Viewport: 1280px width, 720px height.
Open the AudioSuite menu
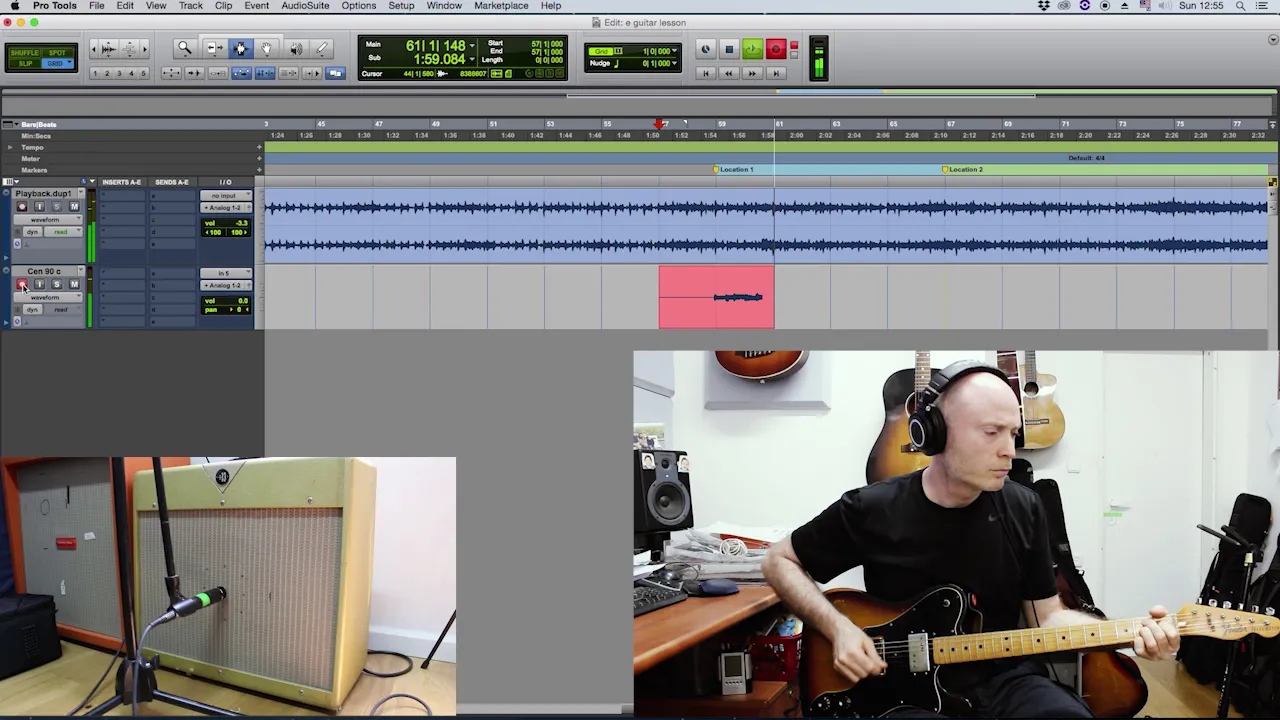coord(305,6)
